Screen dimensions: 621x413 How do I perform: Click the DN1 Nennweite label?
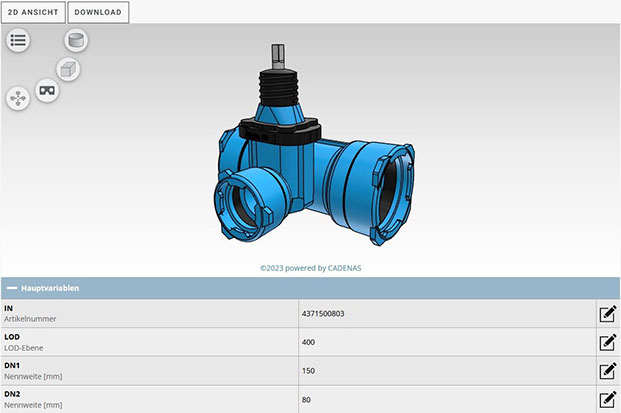click(x=33, y=371)
